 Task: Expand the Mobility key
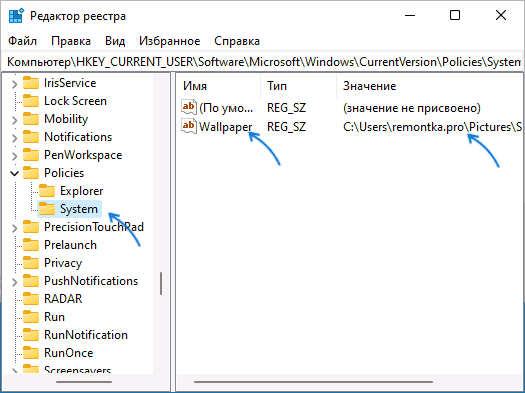14,120
